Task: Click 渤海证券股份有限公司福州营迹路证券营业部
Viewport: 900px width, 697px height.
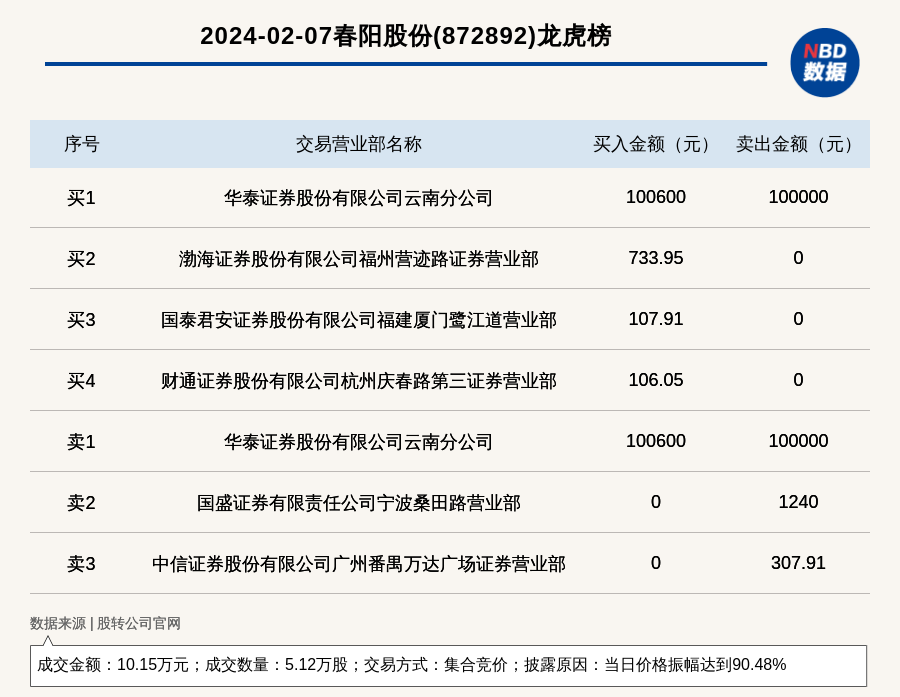Action: (x=358, y=259)
